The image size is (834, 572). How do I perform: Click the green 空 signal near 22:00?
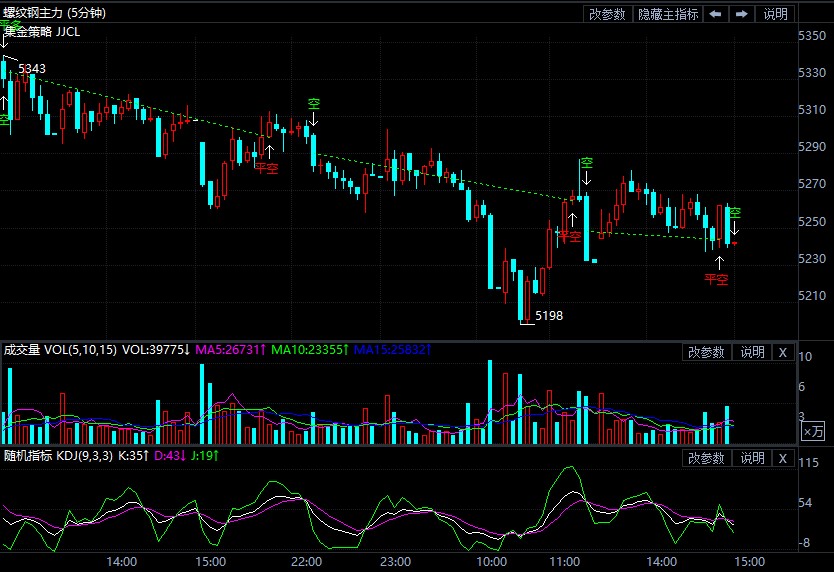[x=313, y=104]
